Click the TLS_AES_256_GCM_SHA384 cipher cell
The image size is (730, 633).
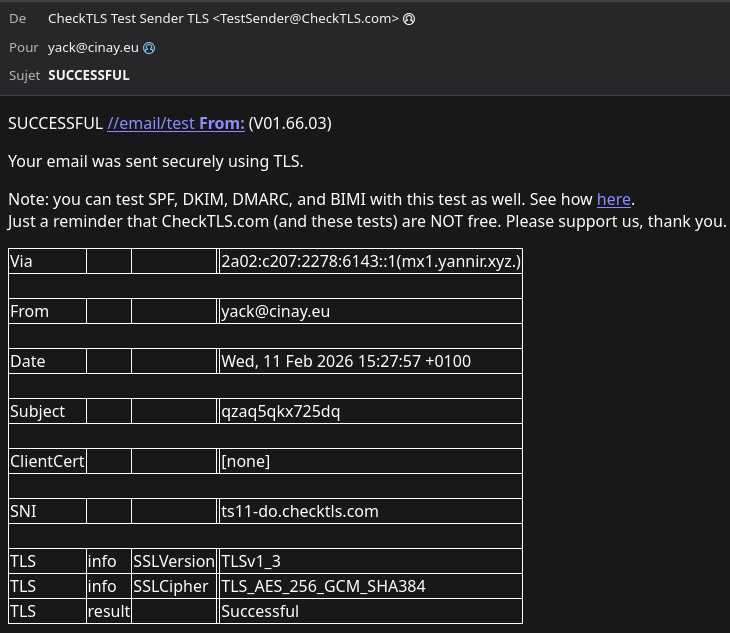(x=323, y=586)
